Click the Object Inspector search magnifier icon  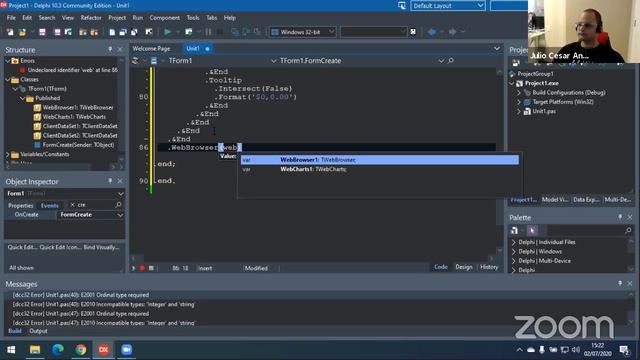point(118,204)
